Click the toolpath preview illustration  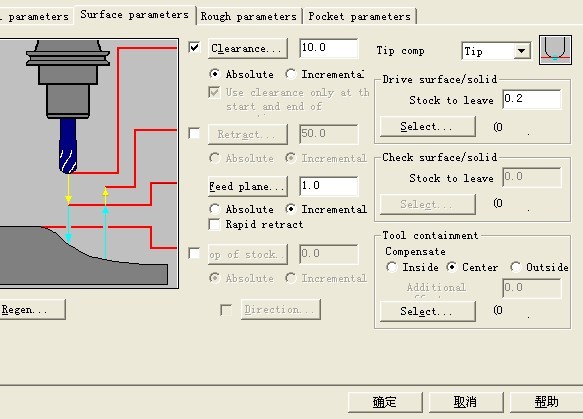pos(89,164)
